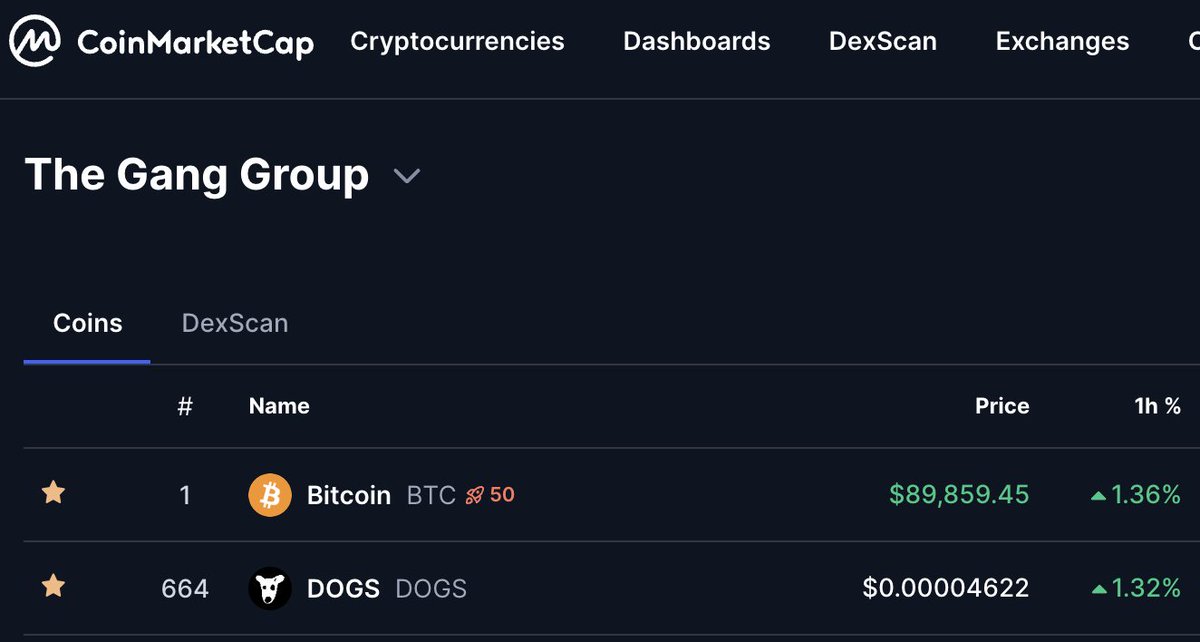This screenshot has height=642, width=1200.
Task: Unstar DOGS from the watchlist
Action: point(53,587)
